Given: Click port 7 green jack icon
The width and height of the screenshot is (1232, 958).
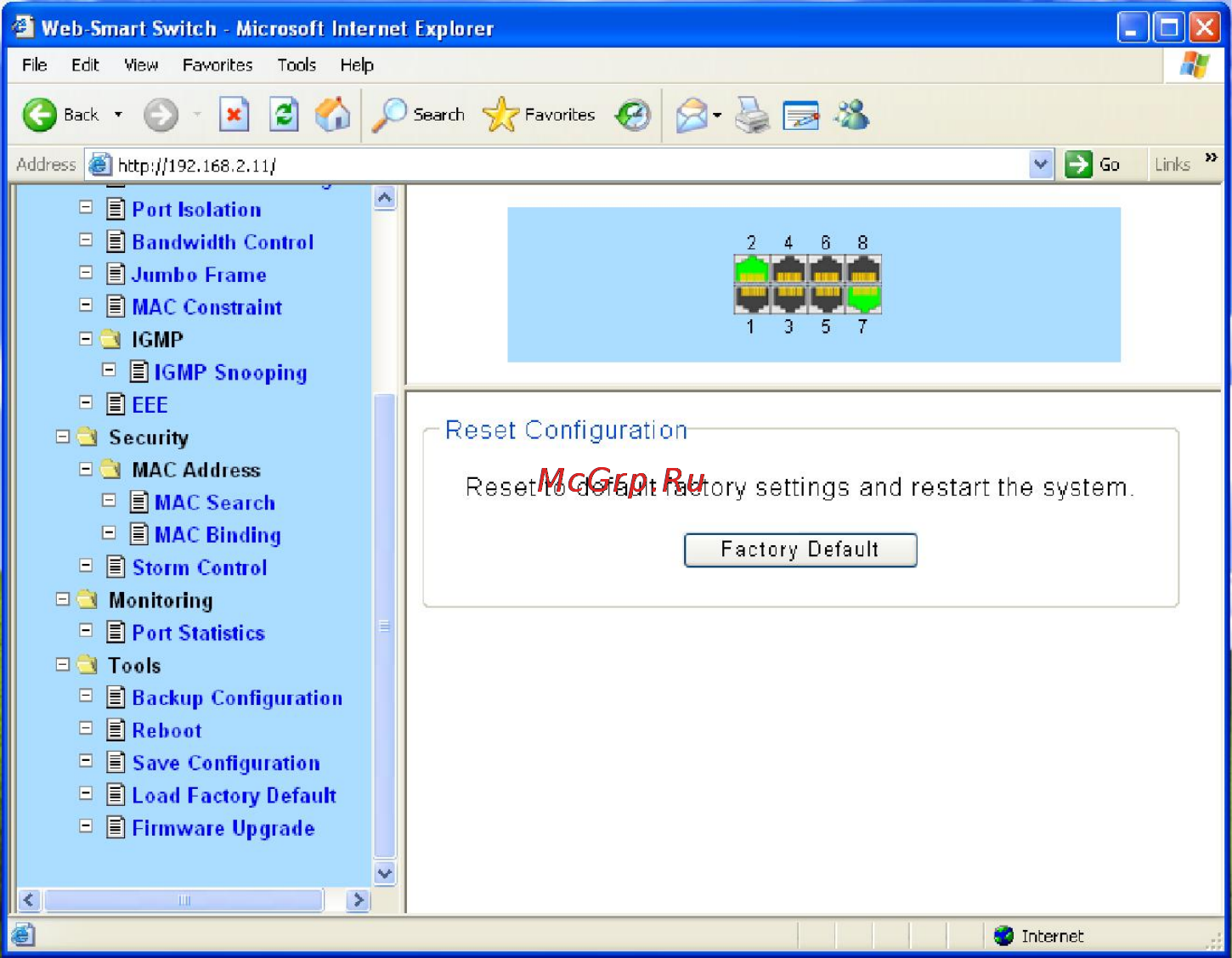Looking at the screenshot, I should click(863, 299).
